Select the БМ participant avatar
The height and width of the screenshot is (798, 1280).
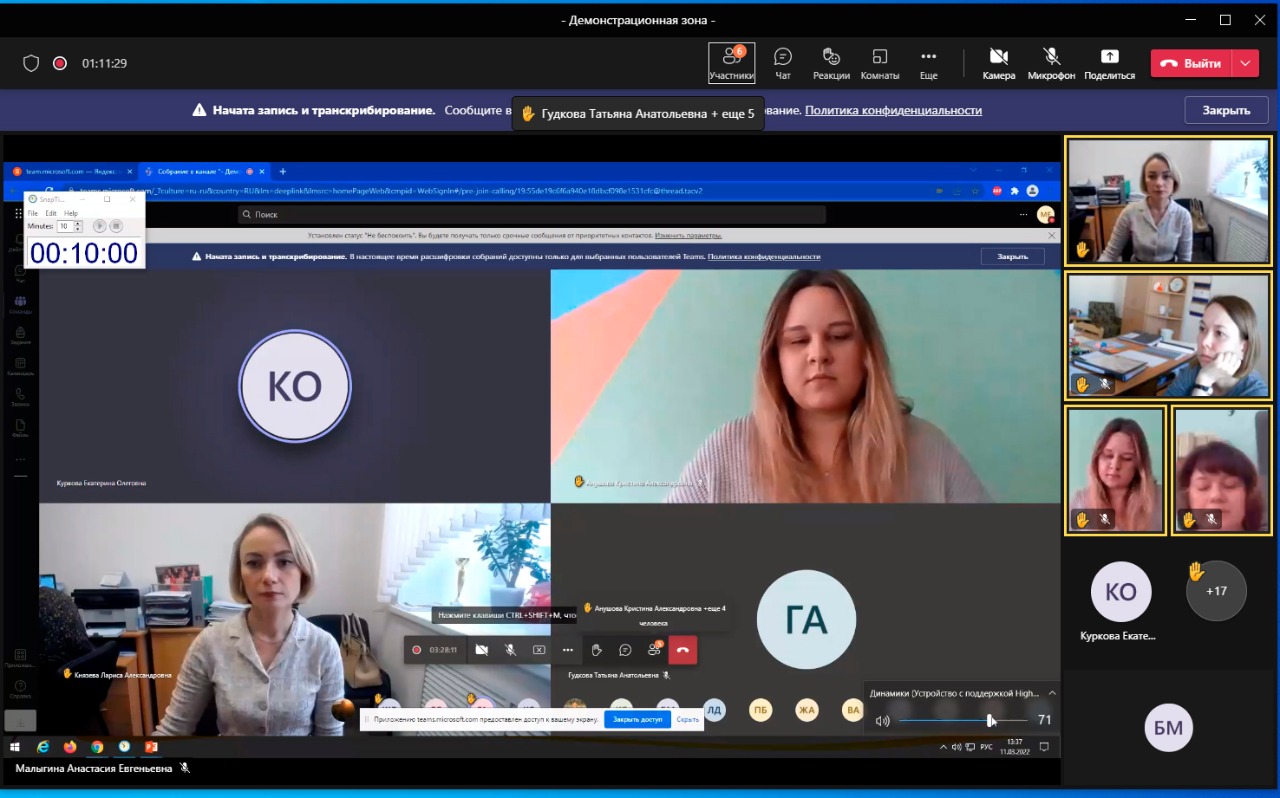click(1168, 728)
